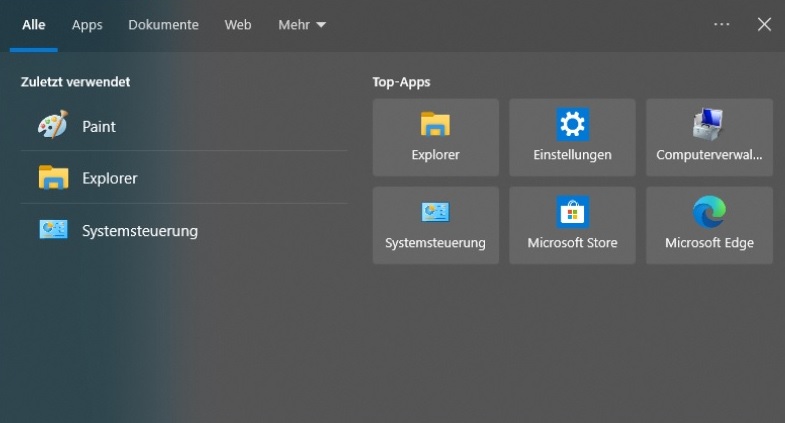785x423 pixels.
Task: Click the Explorer label under Zuletzt verwendet
Action: (x=110, y=178)
